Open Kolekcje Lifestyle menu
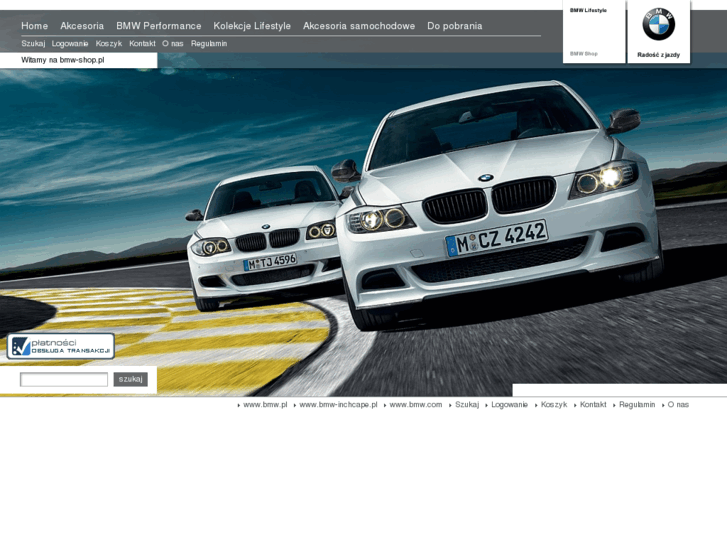727x545 pixels. click(x=252, y=26)
